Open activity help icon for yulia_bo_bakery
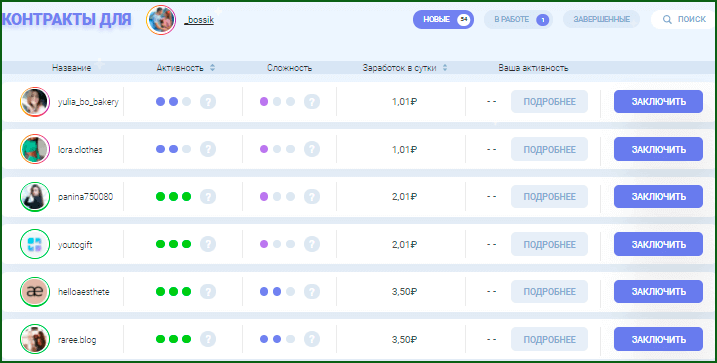 208,101
